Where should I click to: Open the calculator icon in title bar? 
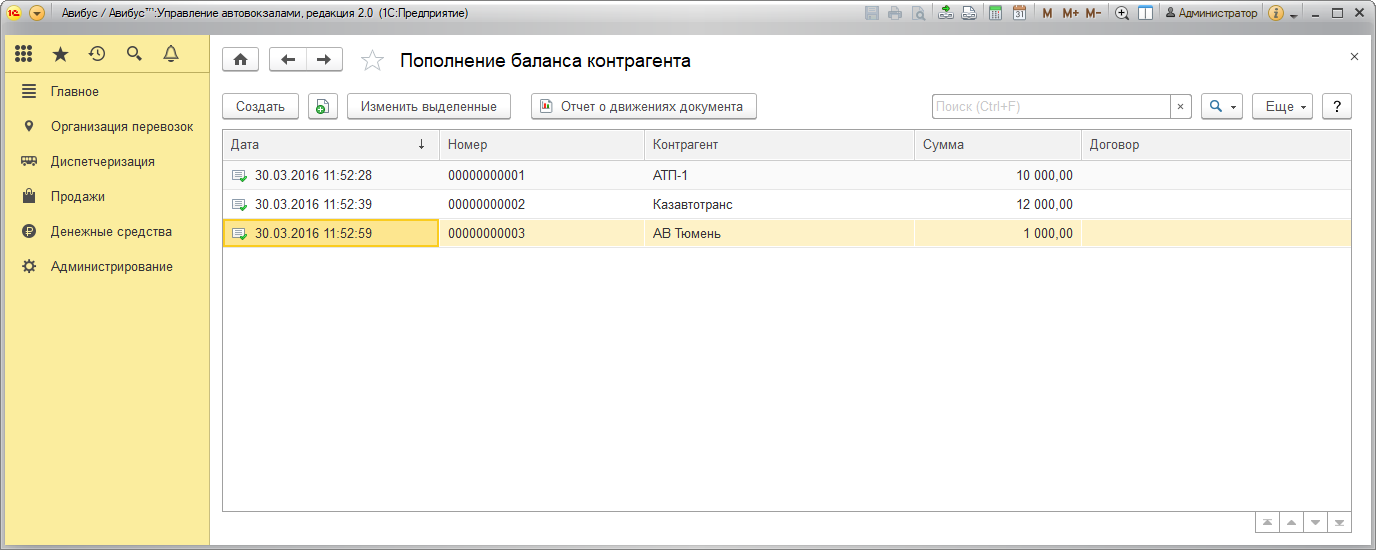pos(995,13)
